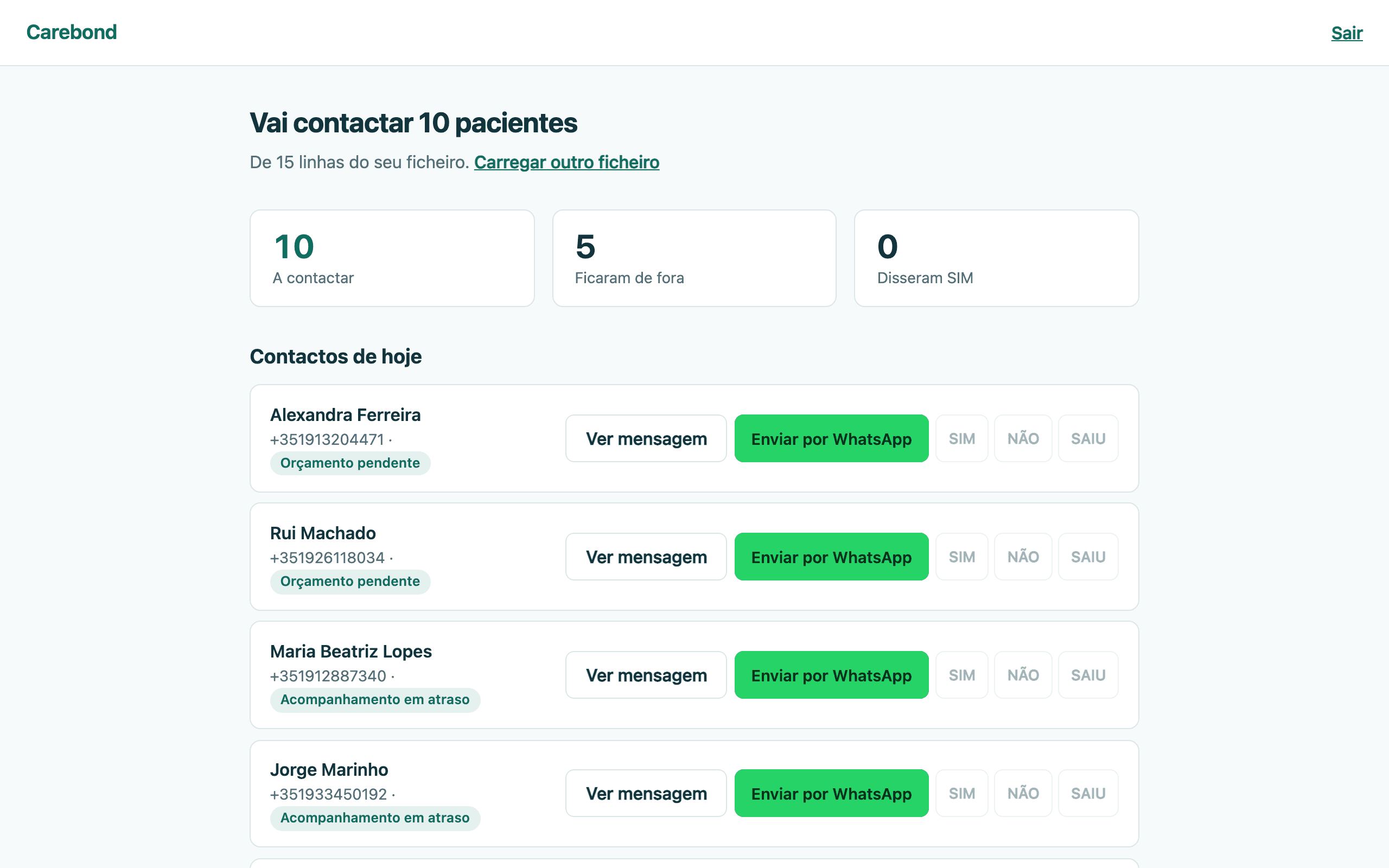Open Carregar outro ficheiro link
This screenshot has width=1389, height=868.
point(566,162)
